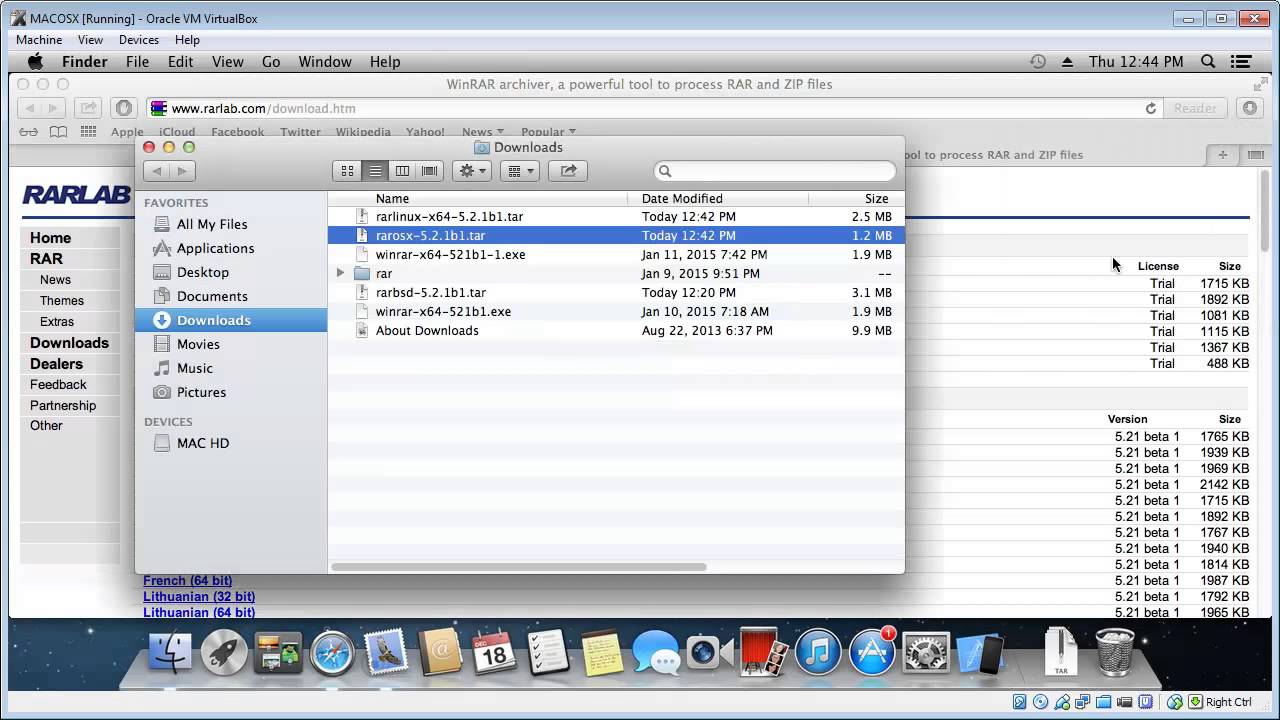Open the French (64 bit) download link
Screen dimensions: 1280x720
pos(187,580)
